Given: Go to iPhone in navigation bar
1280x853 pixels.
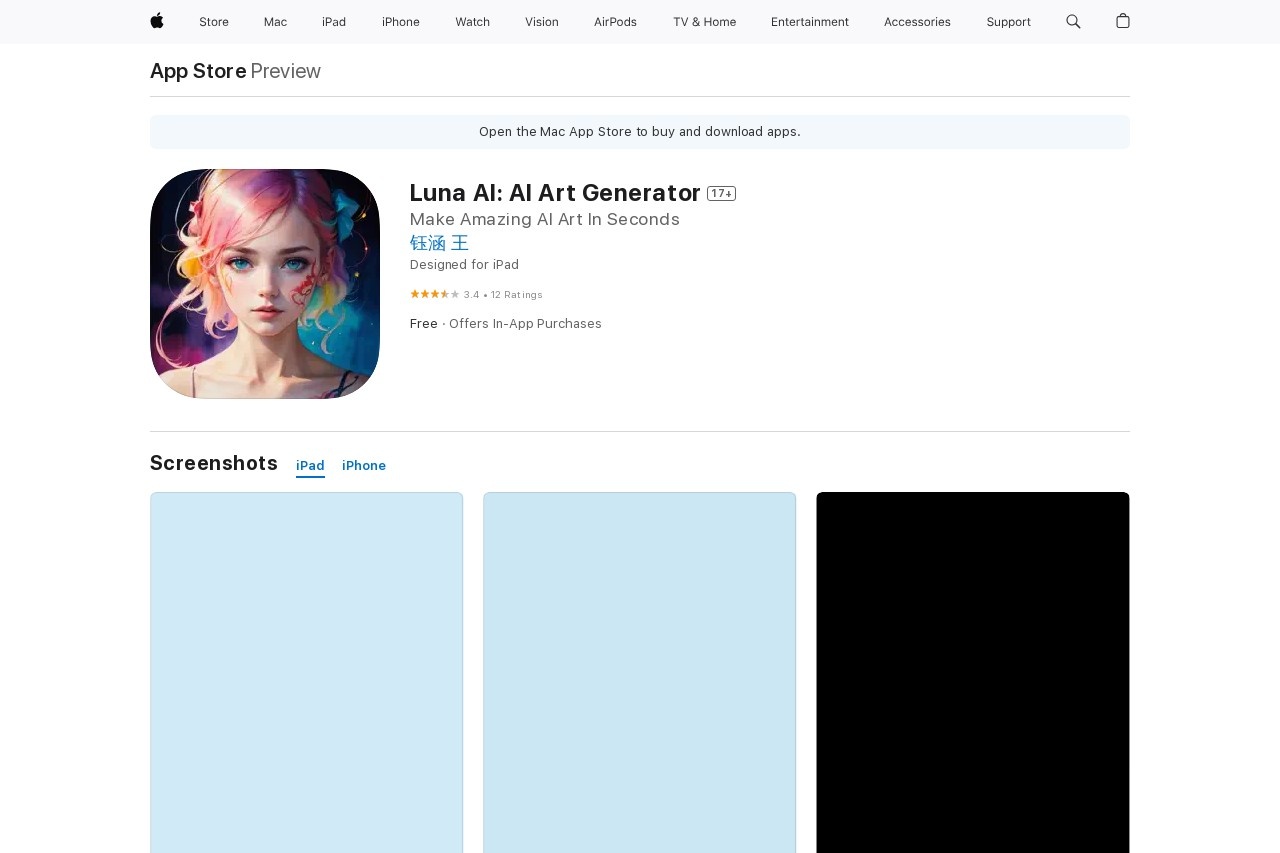Looking at the screenshot, I should pos(401,22).
